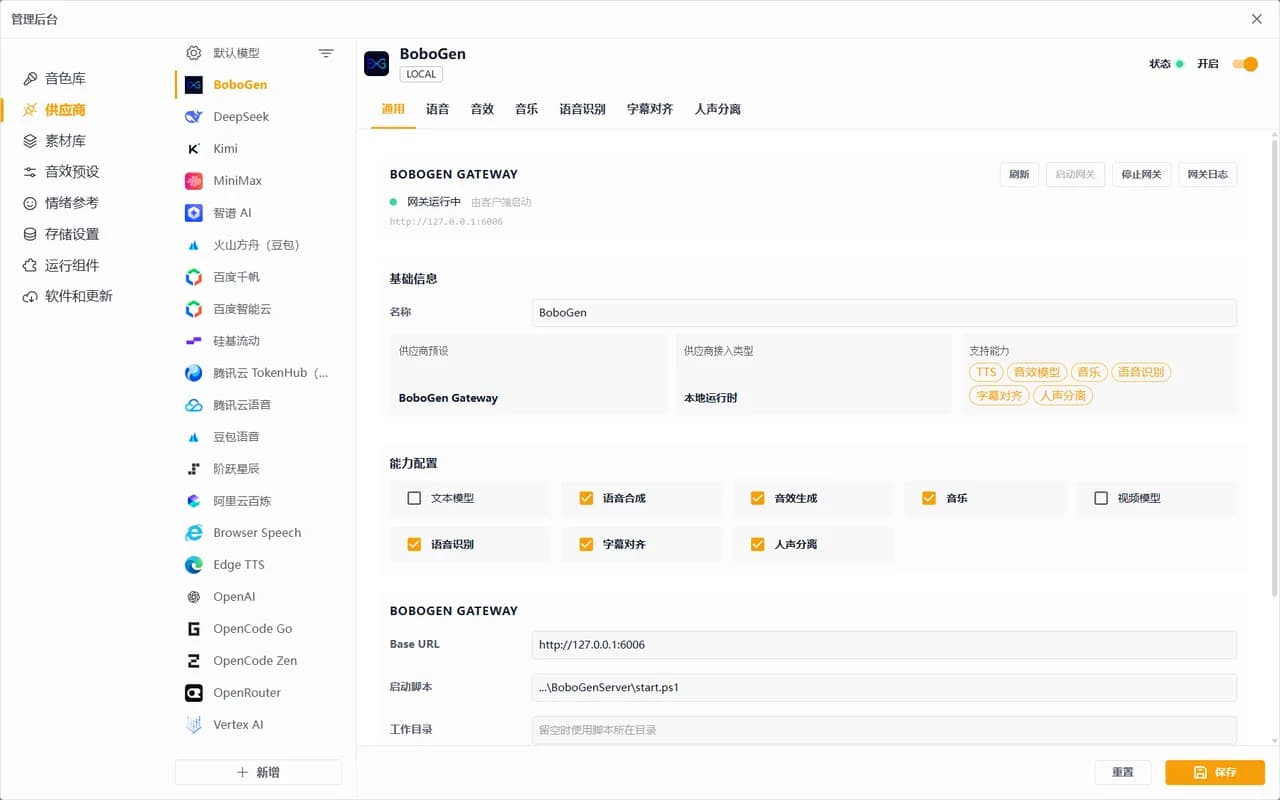Select the 阿里云百炼 provider logo
Screen dimensions: 1280x800
coord(194,501)
